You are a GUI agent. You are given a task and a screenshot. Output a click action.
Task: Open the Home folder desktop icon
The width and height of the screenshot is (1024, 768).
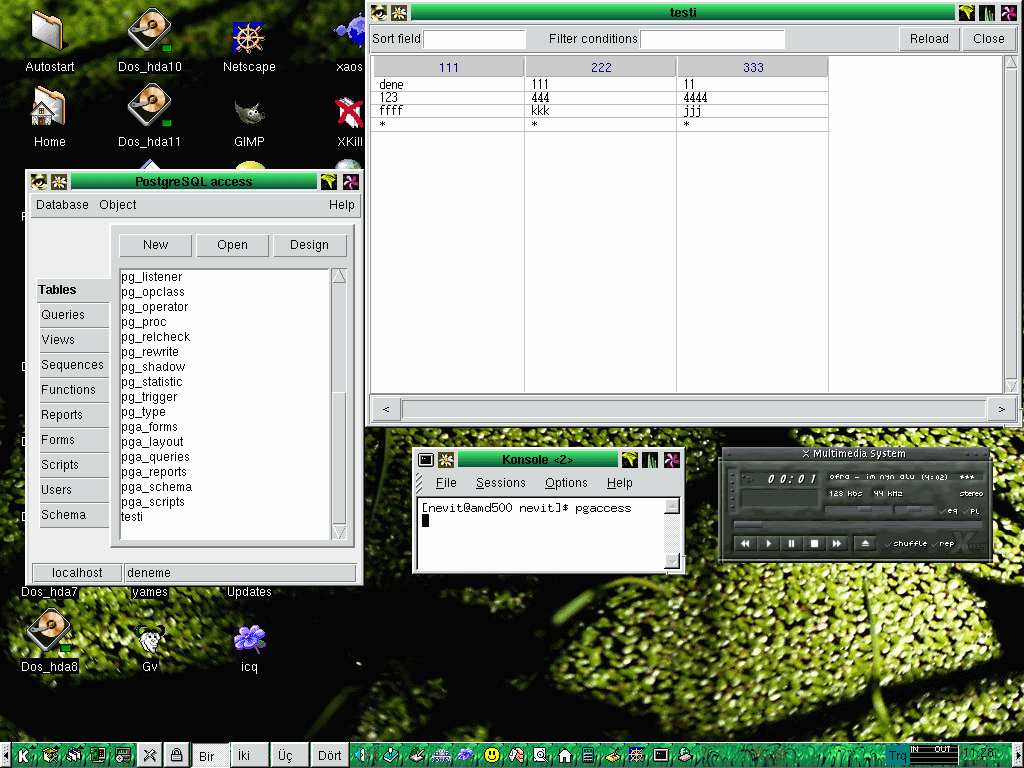point(48,107)
